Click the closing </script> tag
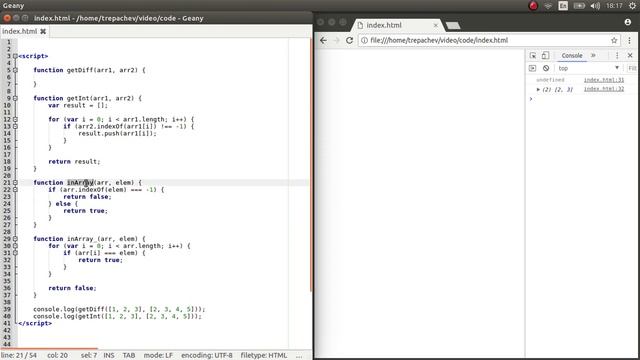Viewport: 640px width, 360px height. click(x=35, y=323)
